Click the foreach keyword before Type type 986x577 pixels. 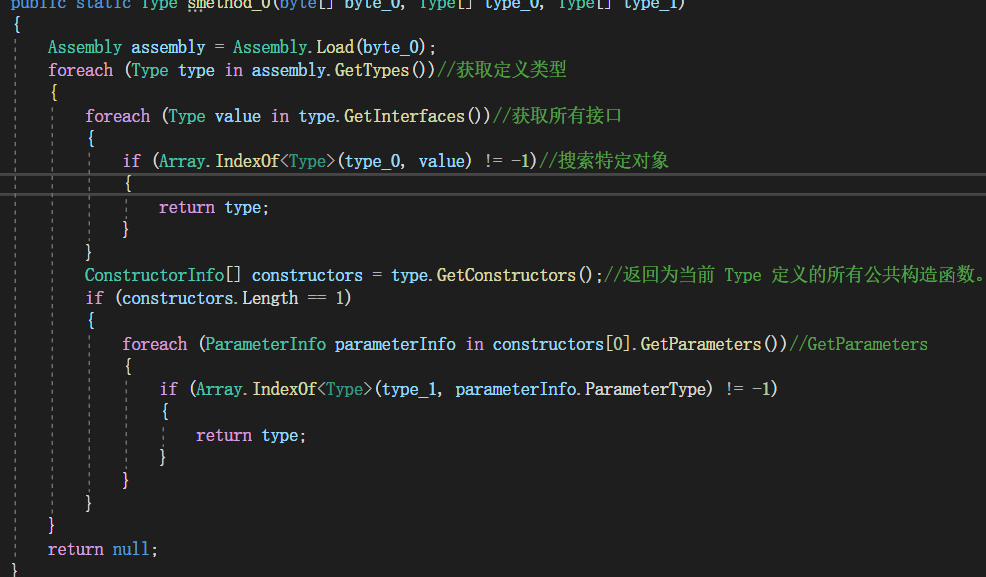click(x=80, y=70)
